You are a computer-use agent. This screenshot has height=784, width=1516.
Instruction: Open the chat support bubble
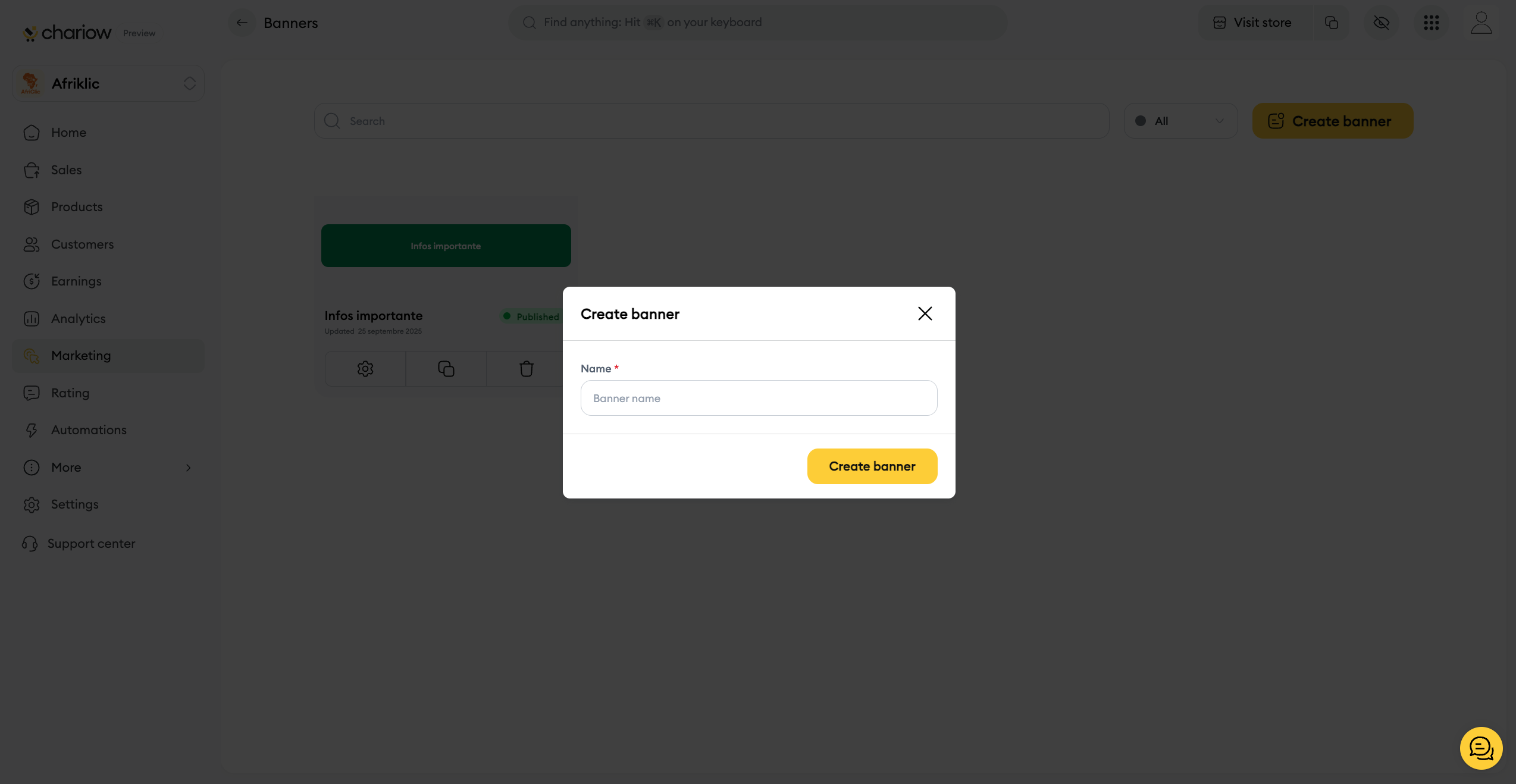coord(1481,748)
